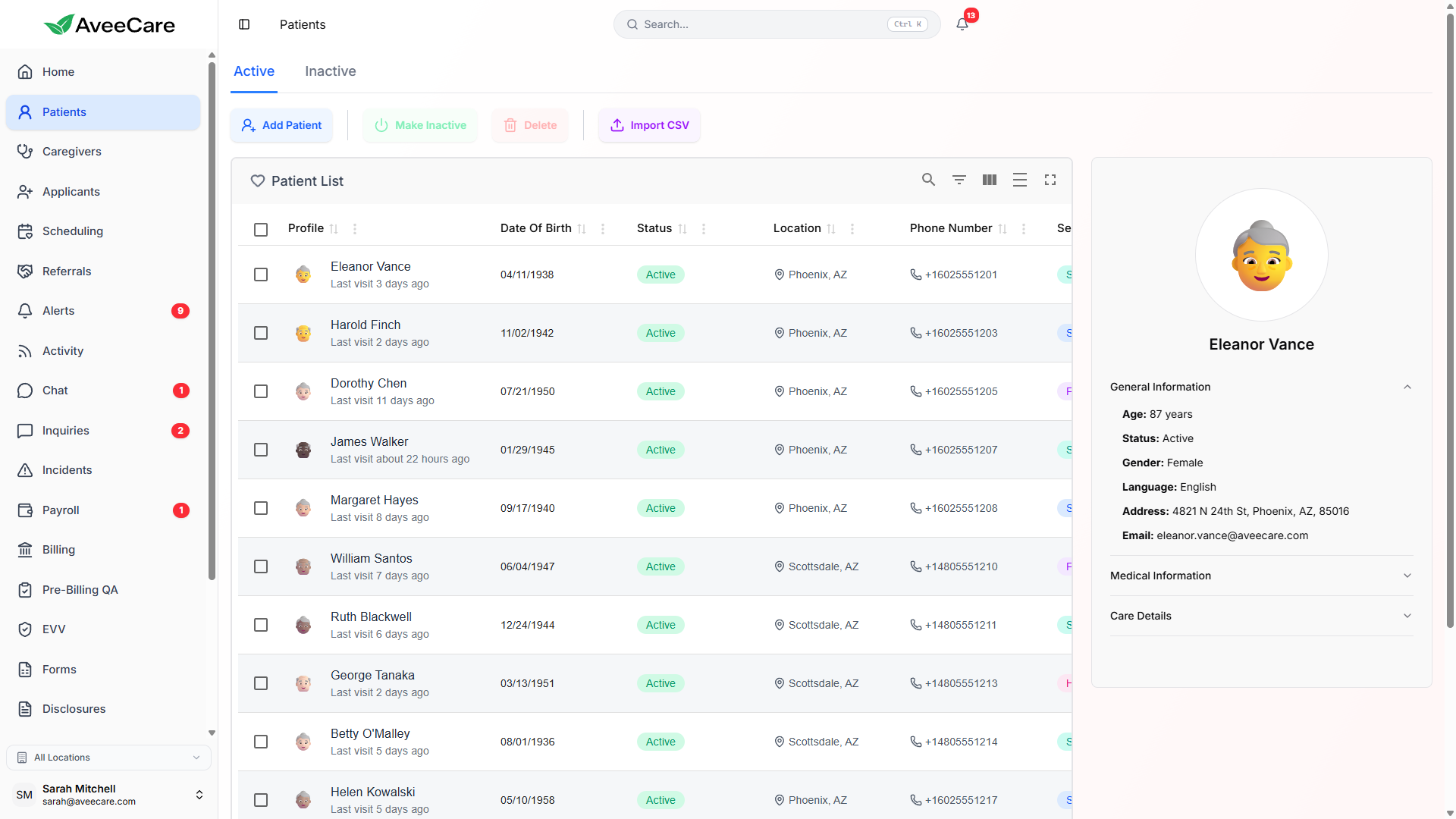Image resolution: width=1456 pixels, height=819 pixels.
Task: Expand Patient List to fullscreen view
Action: (1050, 180)
